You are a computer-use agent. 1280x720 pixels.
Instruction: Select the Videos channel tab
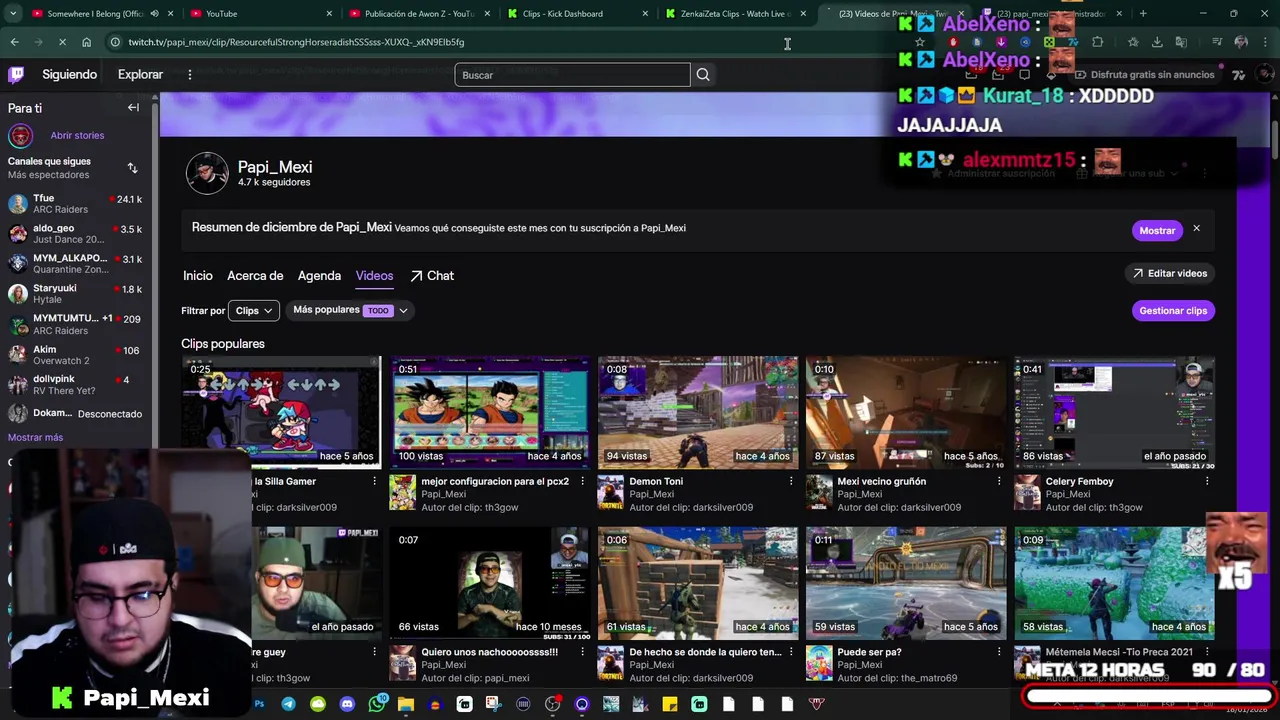click(x=374, y=276)
